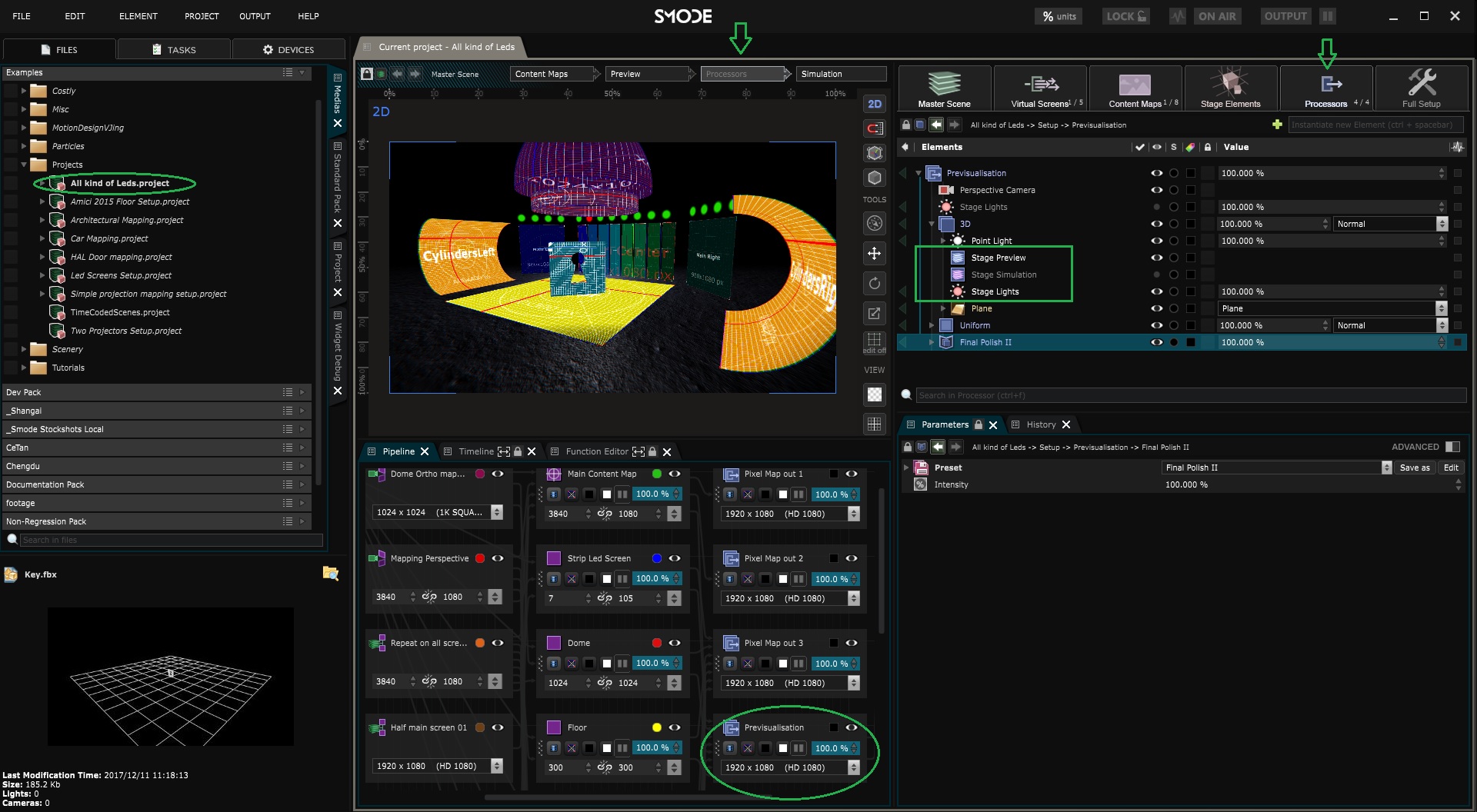Open the PROJECT menu
The width and height of the screenshot is (1477, 812).
202,16
